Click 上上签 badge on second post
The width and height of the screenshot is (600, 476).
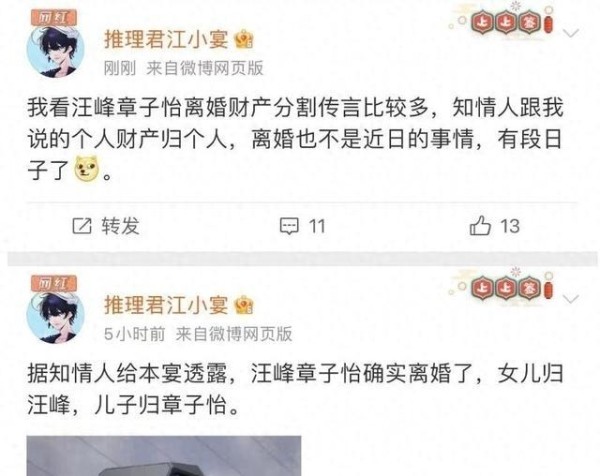tap(505, 288)
